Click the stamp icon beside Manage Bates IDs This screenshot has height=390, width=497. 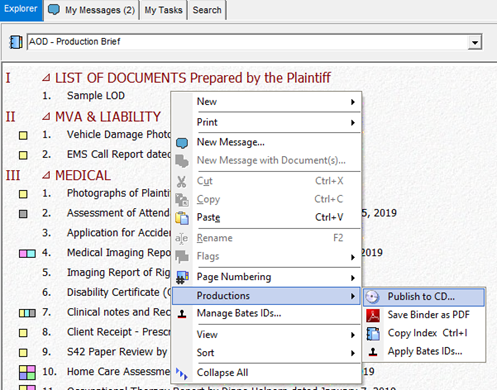[182, 314]
